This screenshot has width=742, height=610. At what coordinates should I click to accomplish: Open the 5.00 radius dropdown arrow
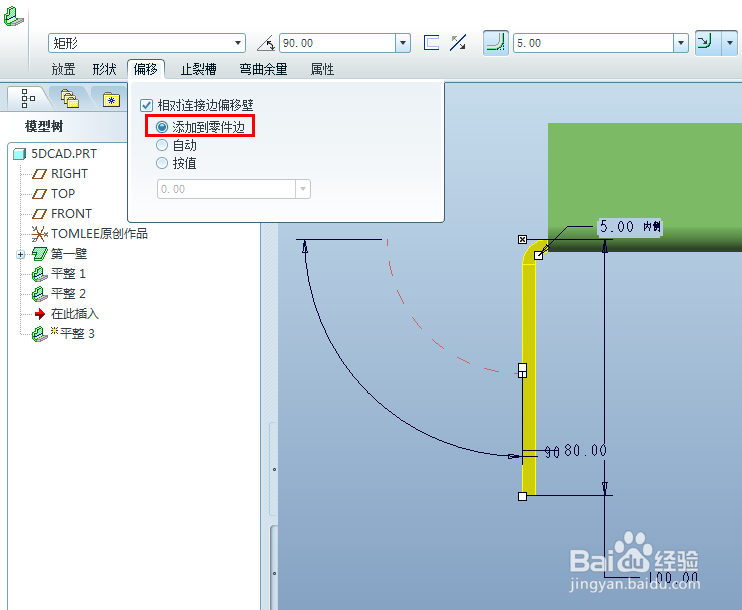pyautogui.click(x=681, y=43)
